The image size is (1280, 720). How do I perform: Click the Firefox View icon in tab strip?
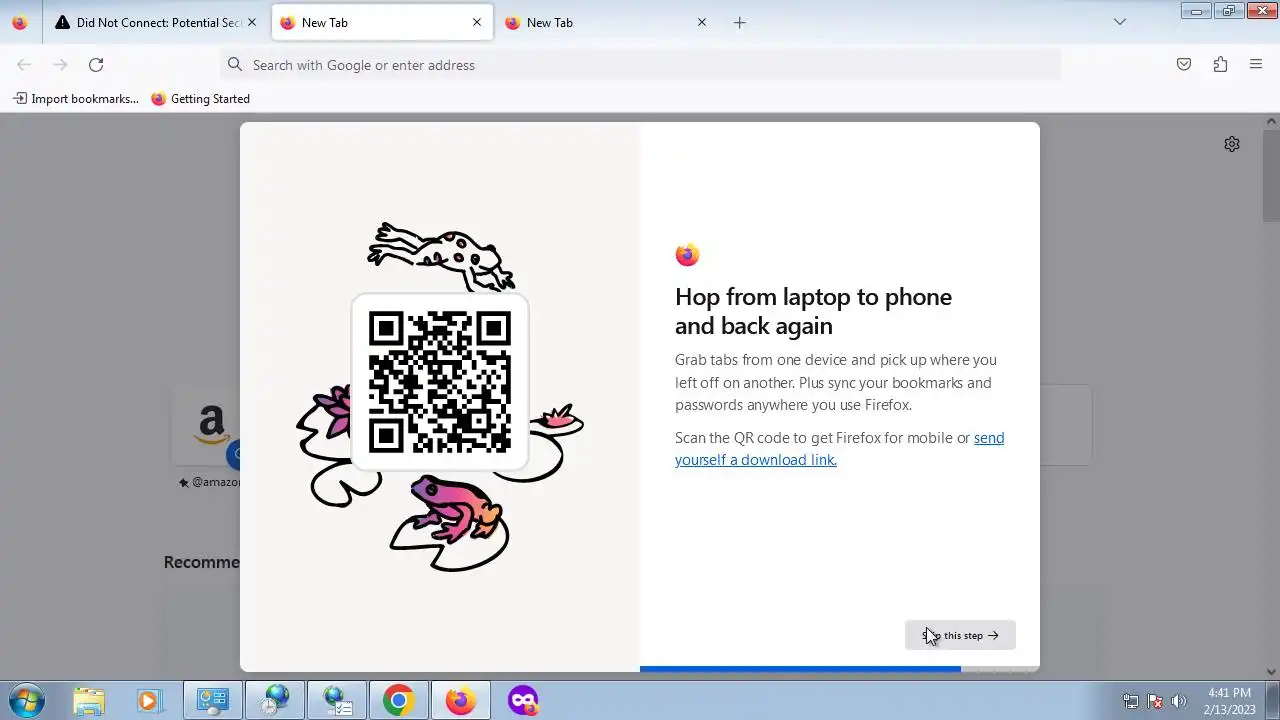(20, 22)
